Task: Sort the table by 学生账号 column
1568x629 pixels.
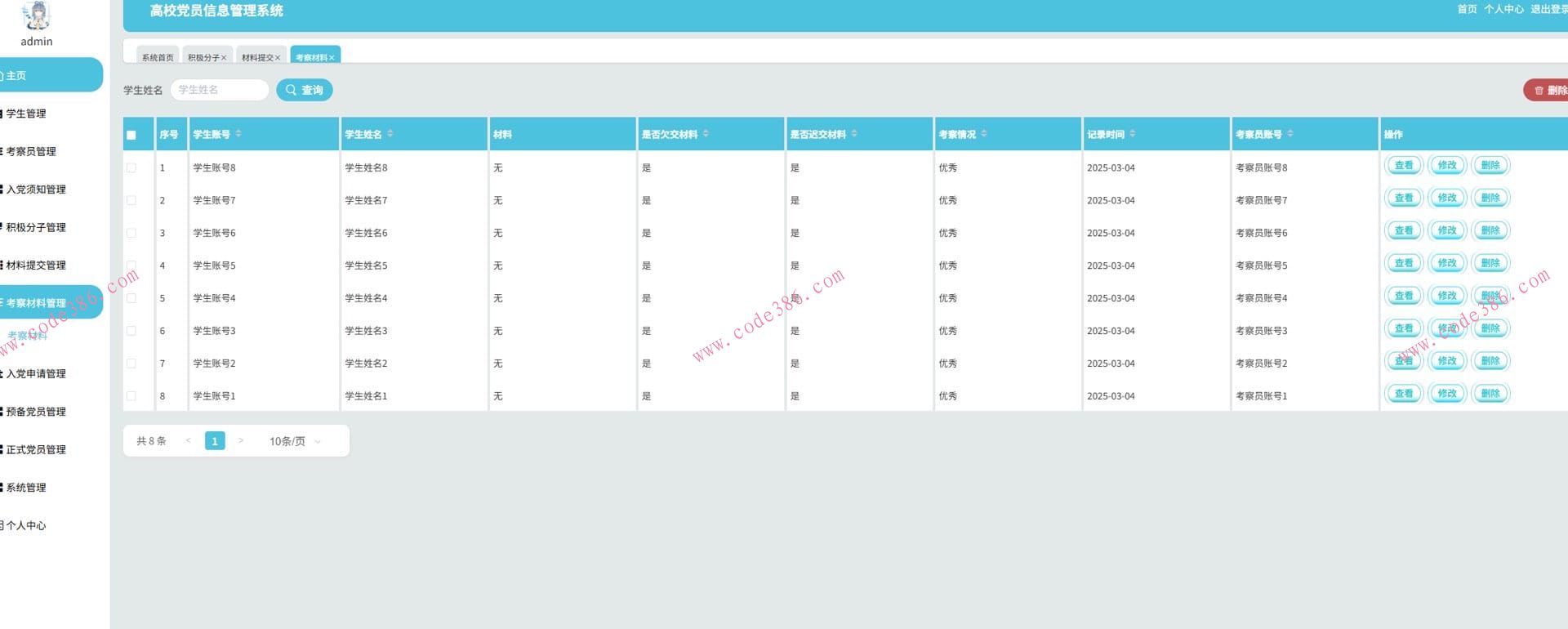Action: (x=238, y=134)
